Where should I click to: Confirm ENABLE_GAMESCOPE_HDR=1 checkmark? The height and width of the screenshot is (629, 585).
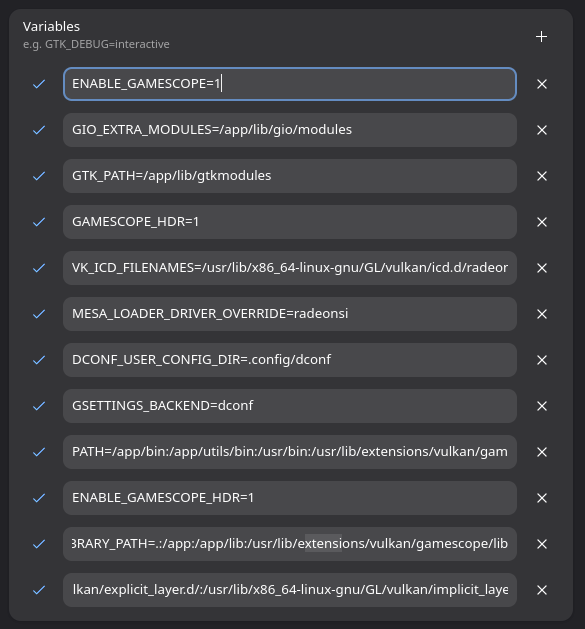[x=39, y=498]
